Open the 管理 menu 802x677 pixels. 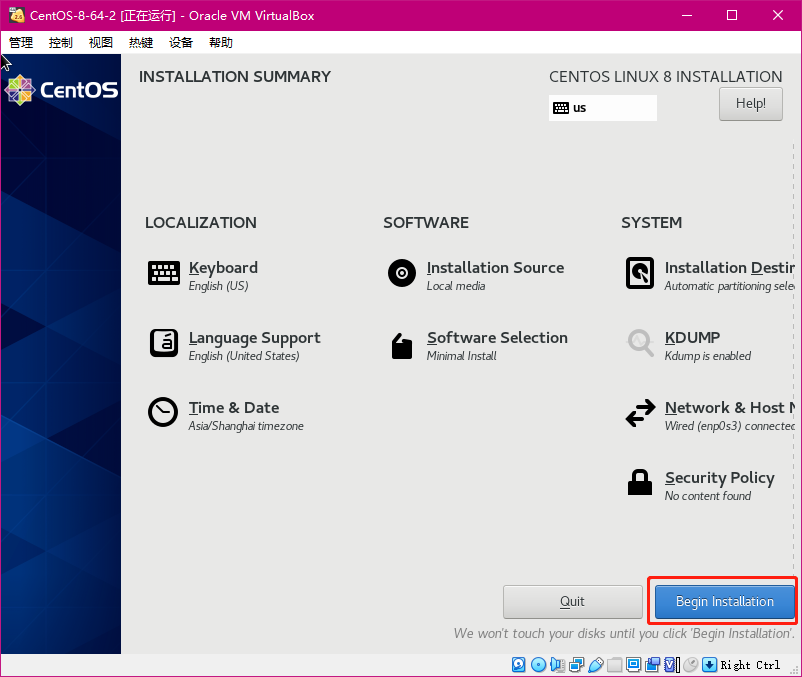[x=21, y=42]
